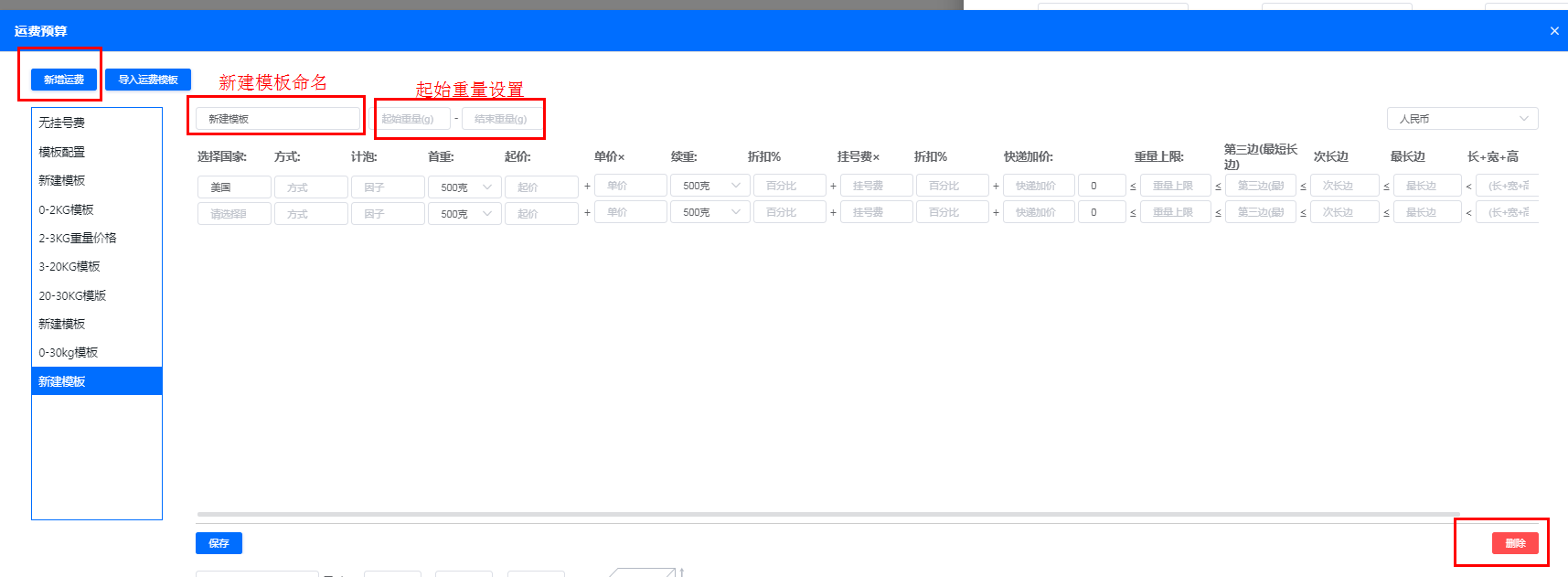Save the template with 保存 button
The image size is (1568, 577).
(x=219, y=543)
